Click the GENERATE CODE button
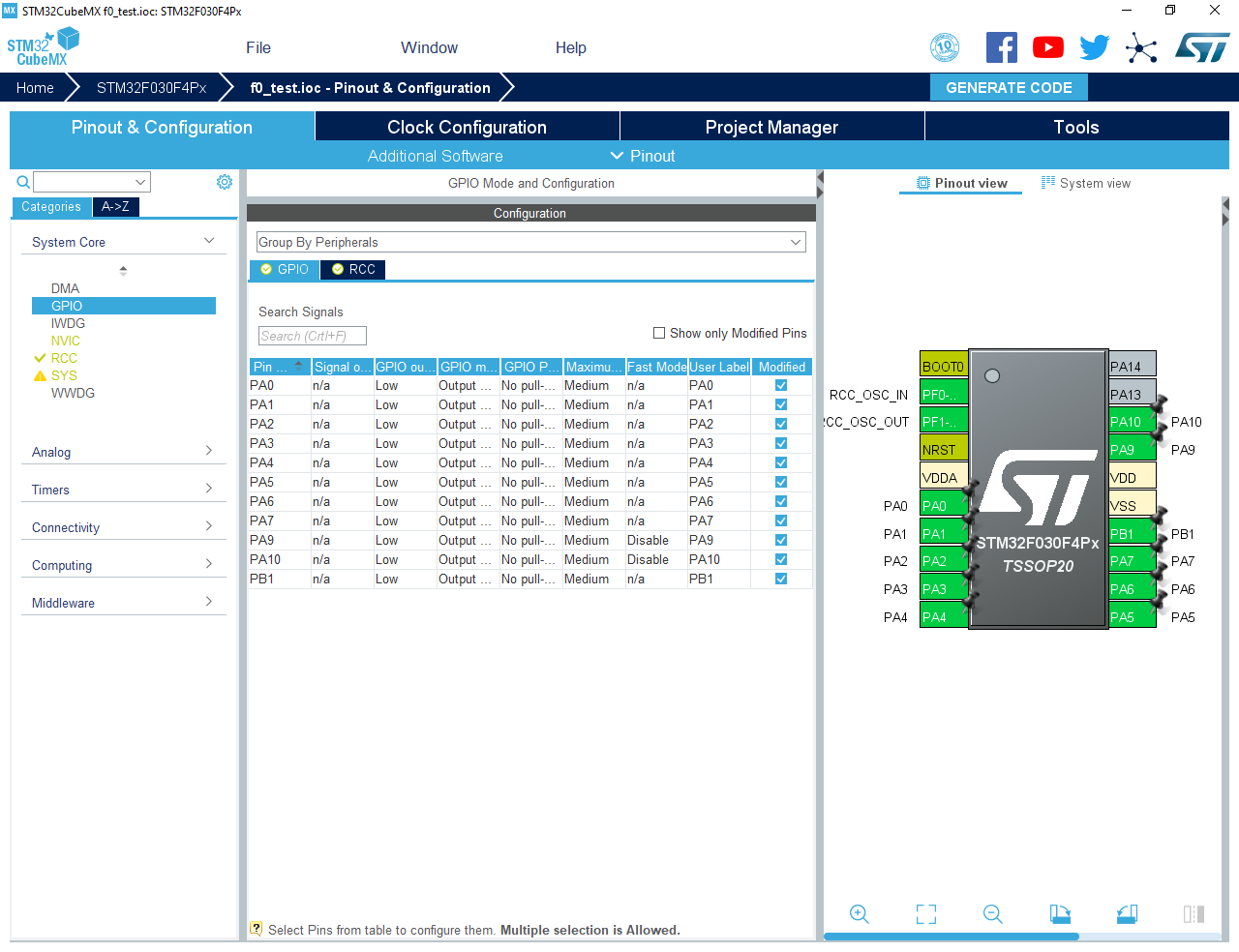The height and width of the screenshot is (952, 1239). pyautogui.click(x=1009, y=87)
